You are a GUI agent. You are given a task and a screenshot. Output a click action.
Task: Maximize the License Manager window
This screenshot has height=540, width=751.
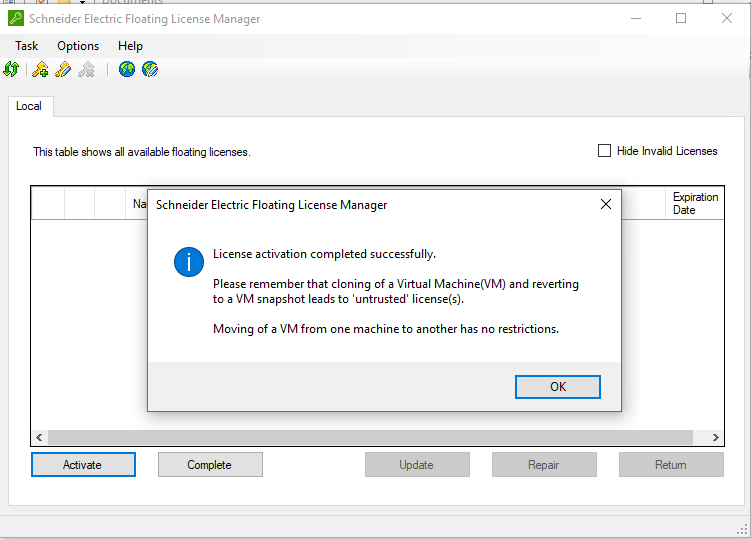(681, 18)
